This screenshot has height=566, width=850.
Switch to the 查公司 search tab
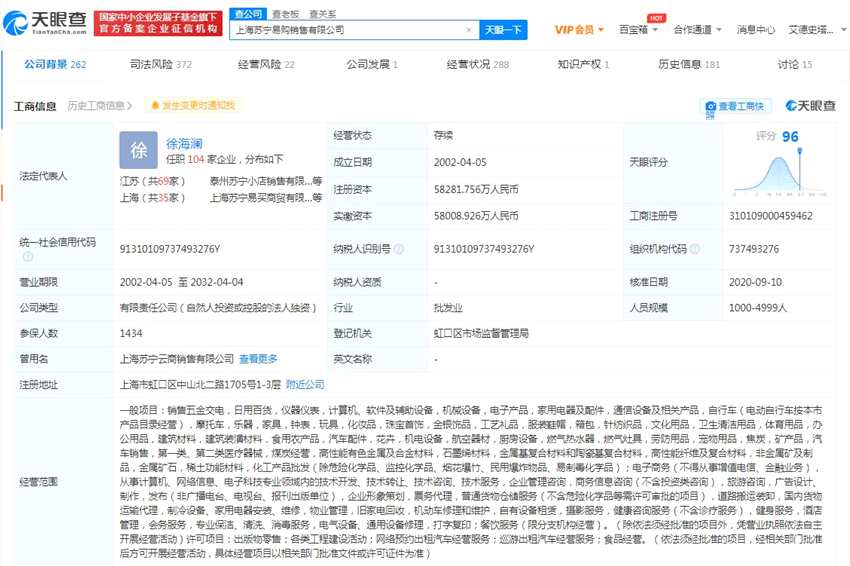click(x=248, y=14)
